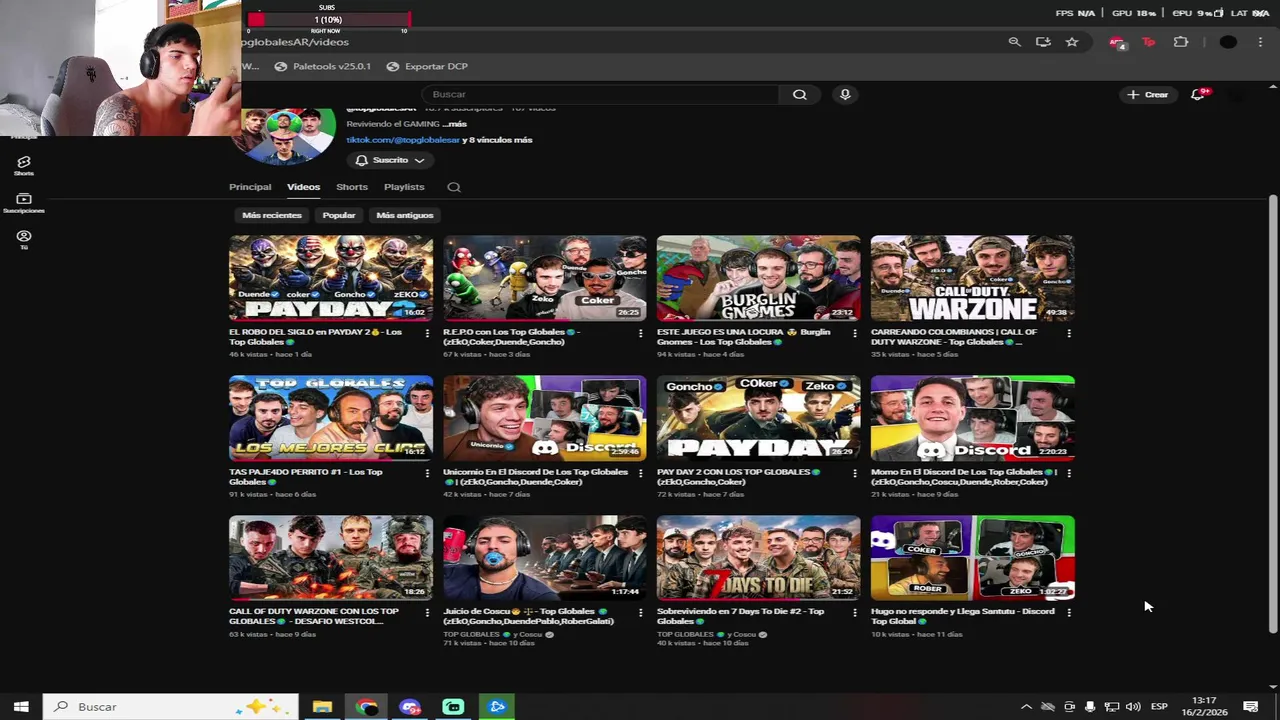Play the Burglin Gnomes thumbnail

(759, 278)
